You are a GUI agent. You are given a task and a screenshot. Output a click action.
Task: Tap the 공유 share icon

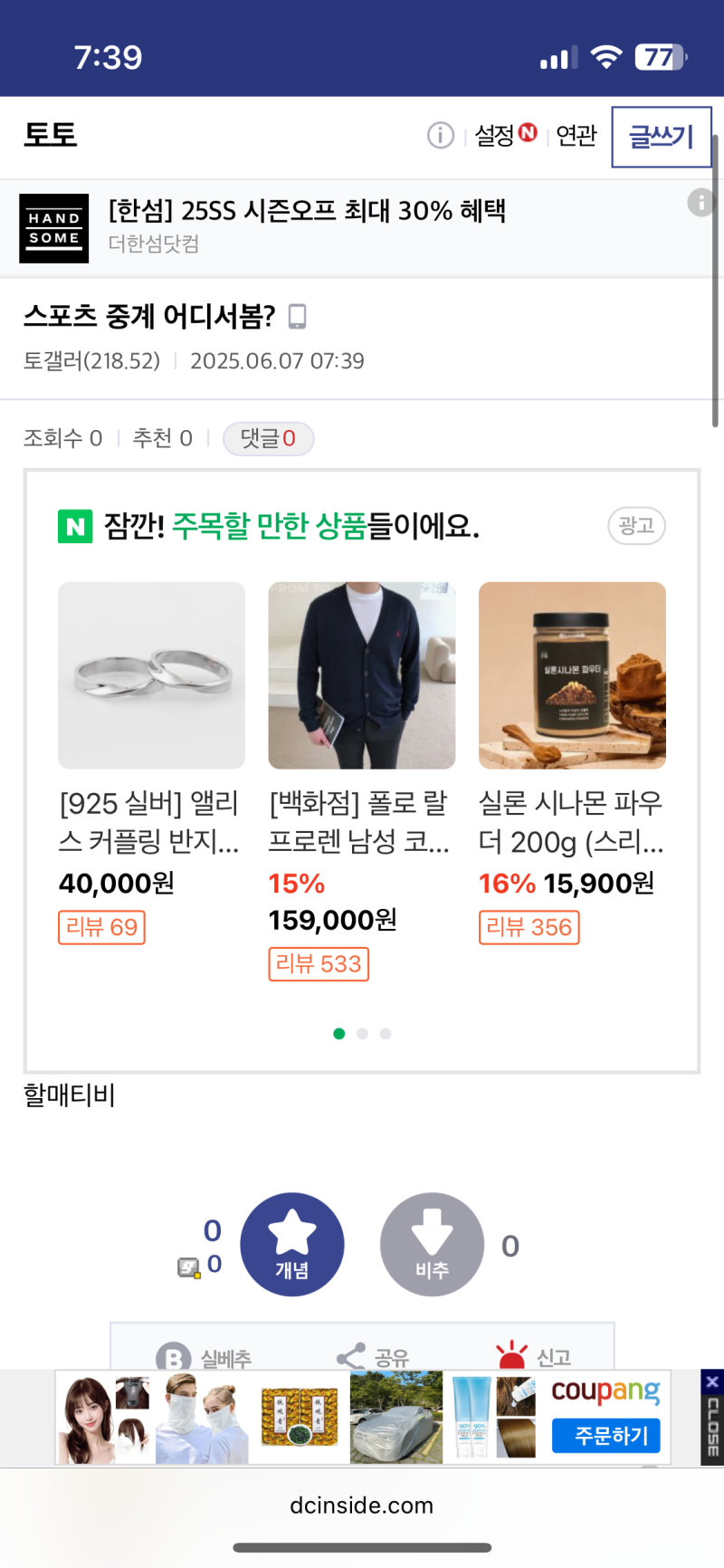tap(351, 1356)
